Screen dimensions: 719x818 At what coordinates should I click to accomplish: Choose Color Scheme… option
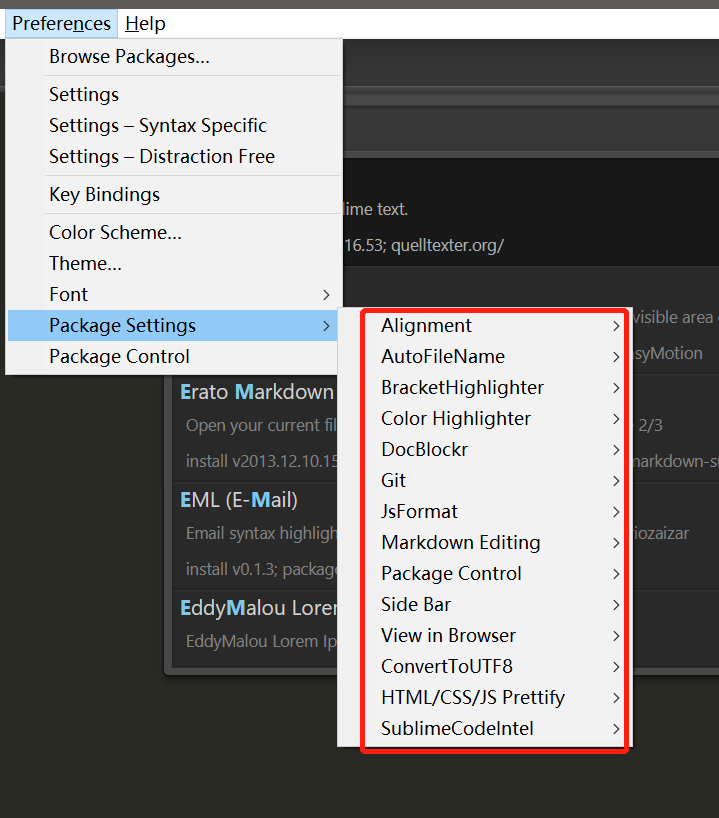click(174, 232)
